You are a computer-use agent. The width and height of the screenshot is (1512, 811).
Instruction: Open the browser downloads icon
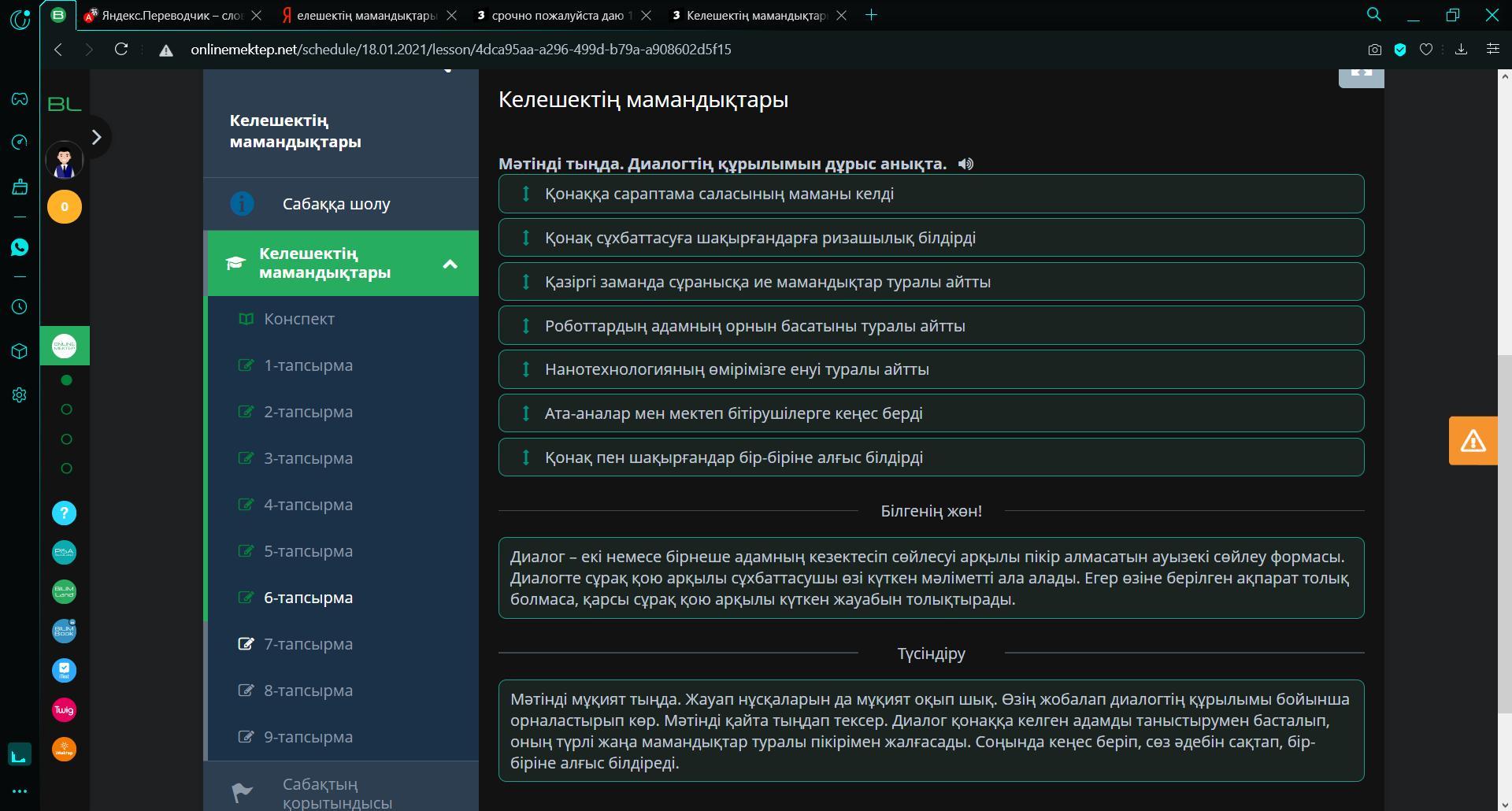click(x=1461, y=50)
